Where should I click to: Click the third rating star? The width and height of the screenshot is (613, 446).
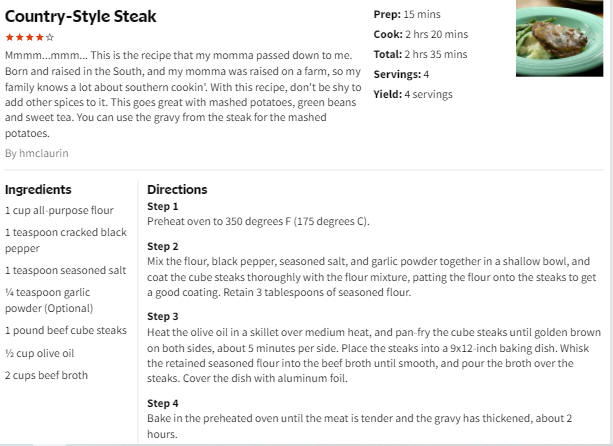pyautogui.click(x=30, y=38)
